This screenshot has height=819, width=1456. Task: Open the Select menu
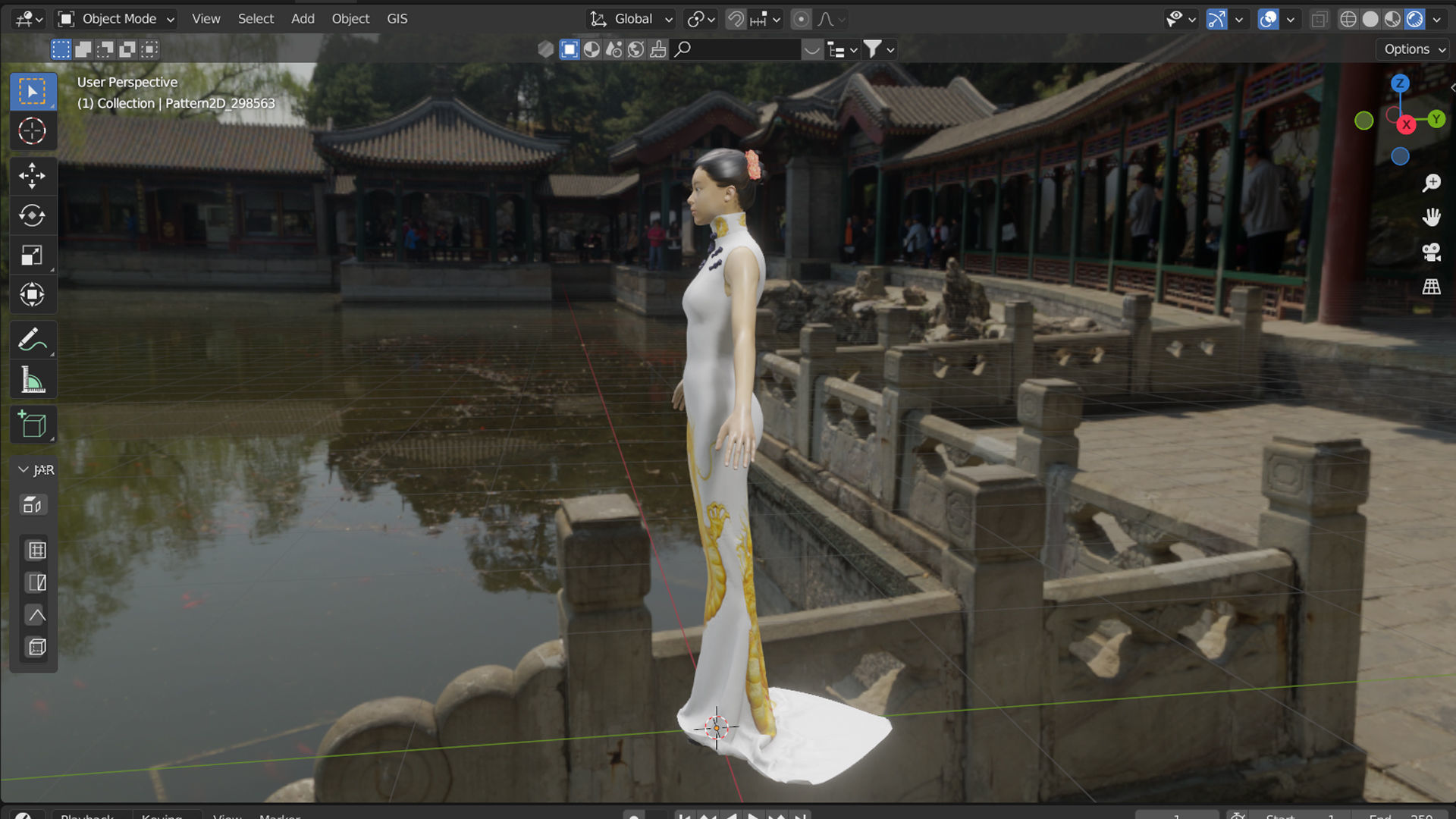pos(256,19)
